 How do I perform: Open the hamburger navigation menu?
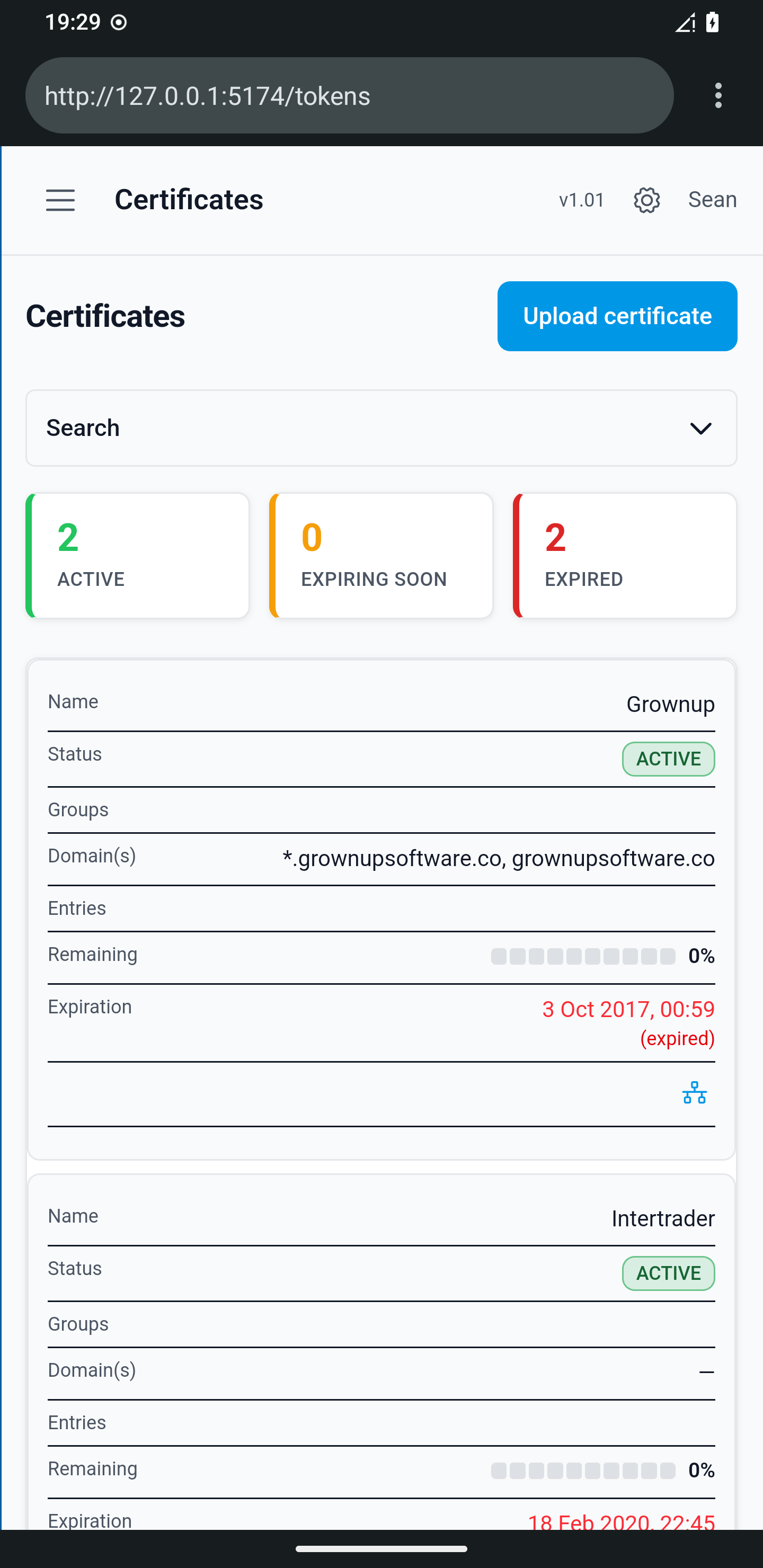(x=60, y=200)
